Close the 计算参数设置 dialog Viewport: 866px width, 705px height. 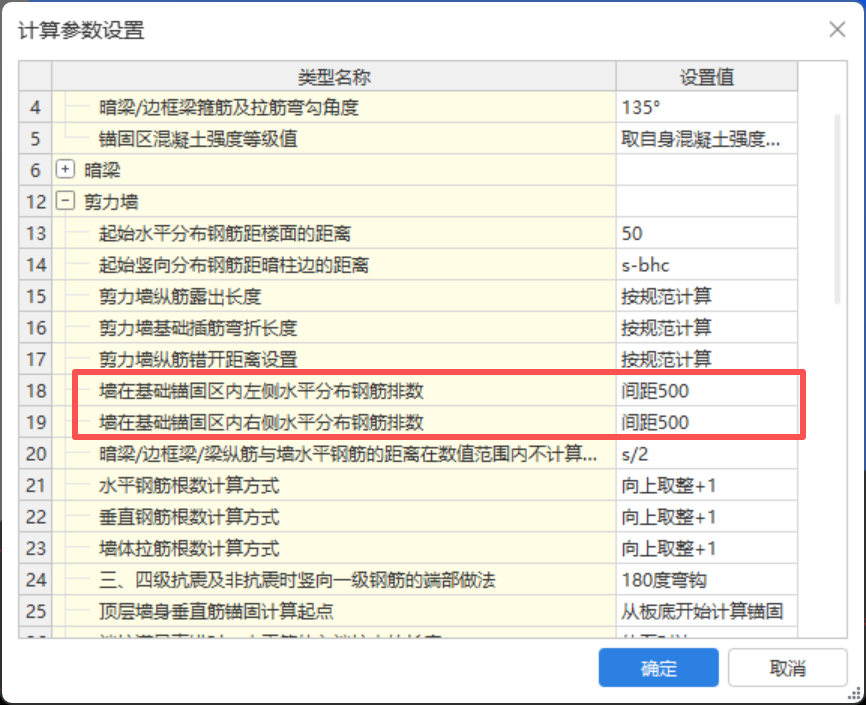(x=837, y=29)
